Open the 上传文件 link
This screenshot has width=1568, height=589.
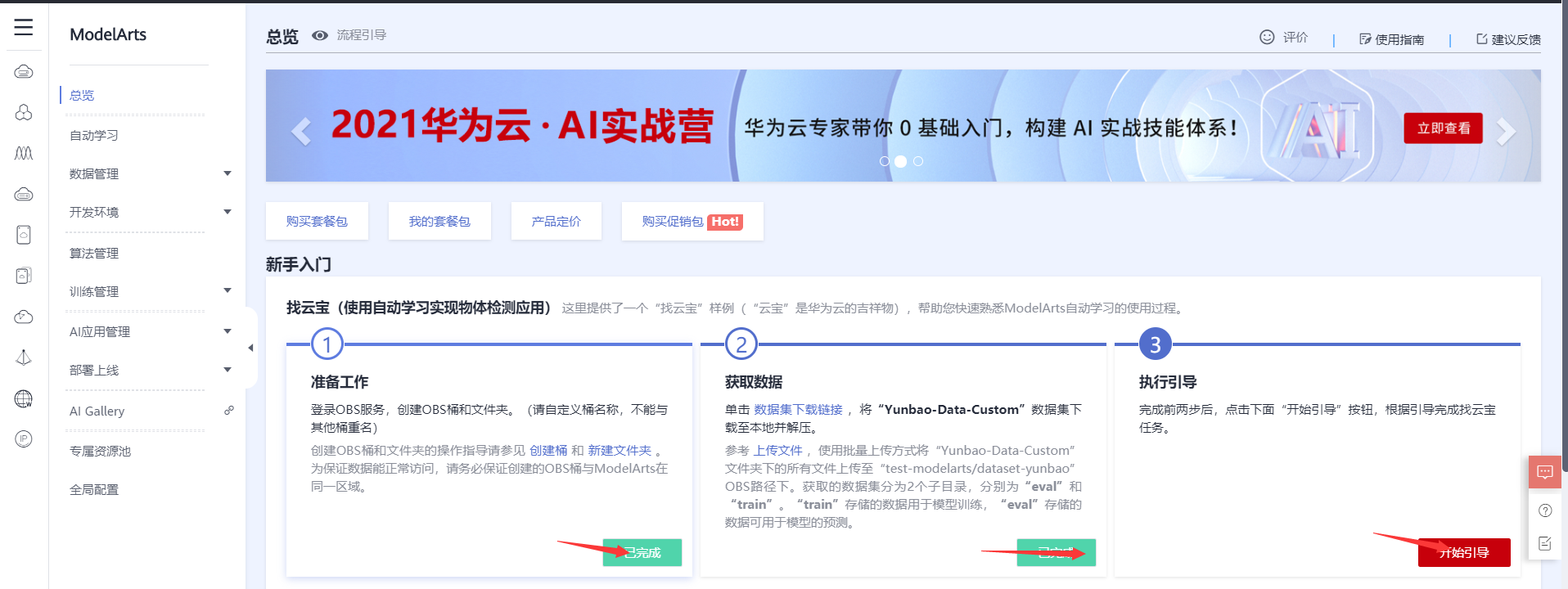[x=778, y=450]
